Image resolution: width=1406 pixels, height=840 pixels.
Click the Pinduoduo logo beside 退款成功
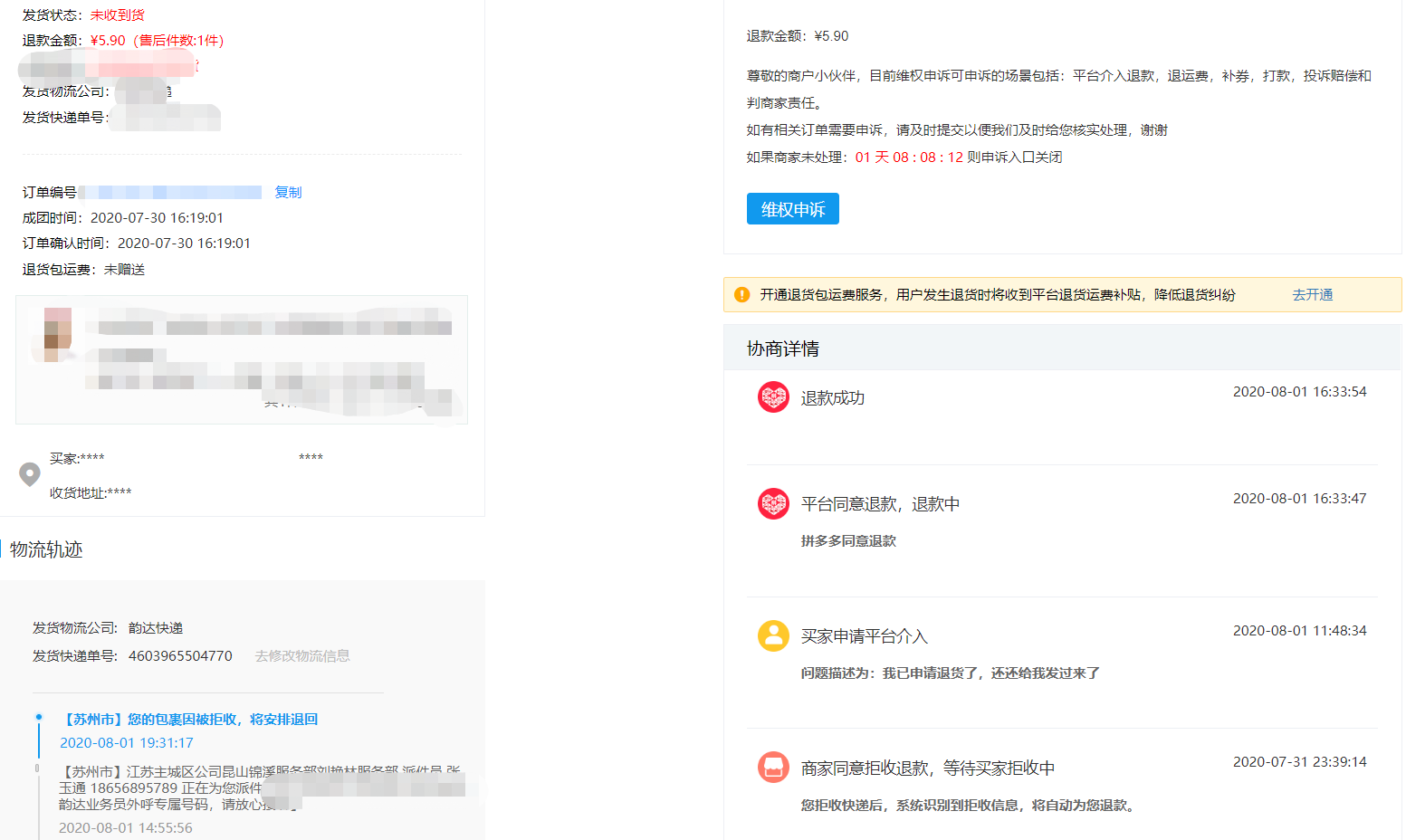click(x=773, y=396)
